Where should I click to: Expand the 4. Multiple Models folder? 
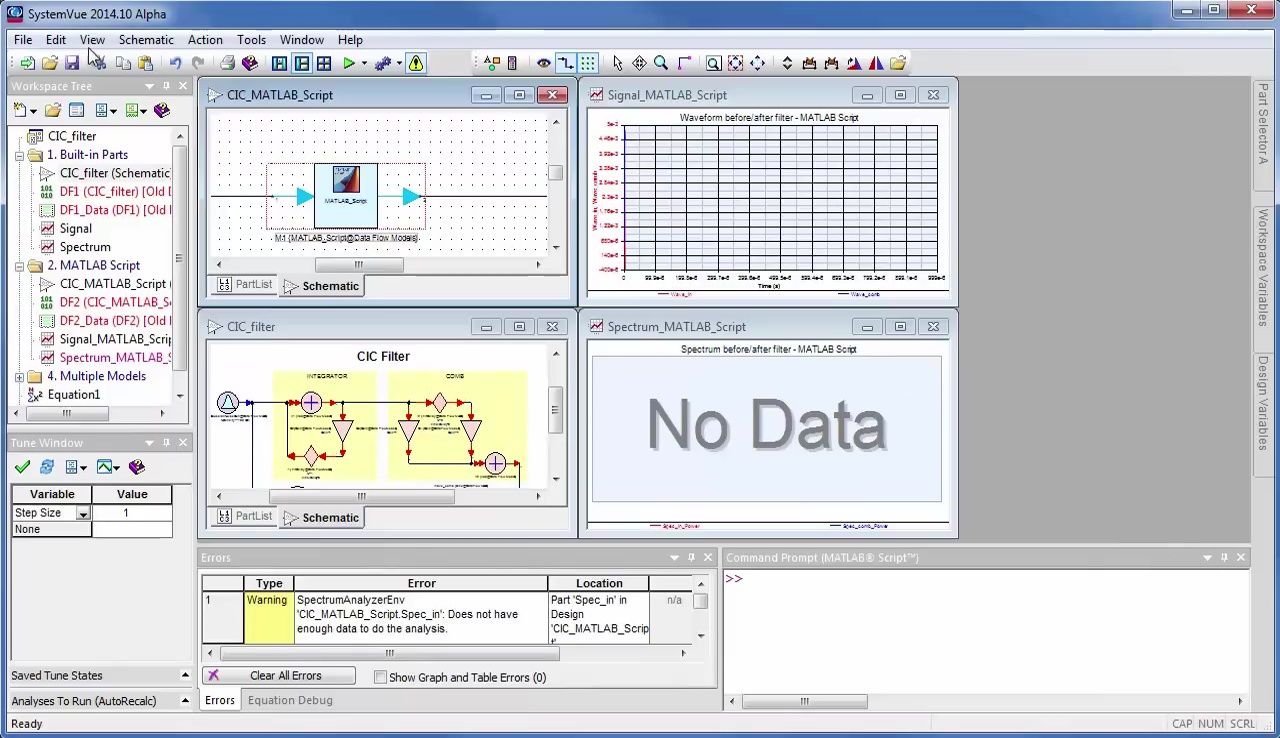[x=19, y=377]
